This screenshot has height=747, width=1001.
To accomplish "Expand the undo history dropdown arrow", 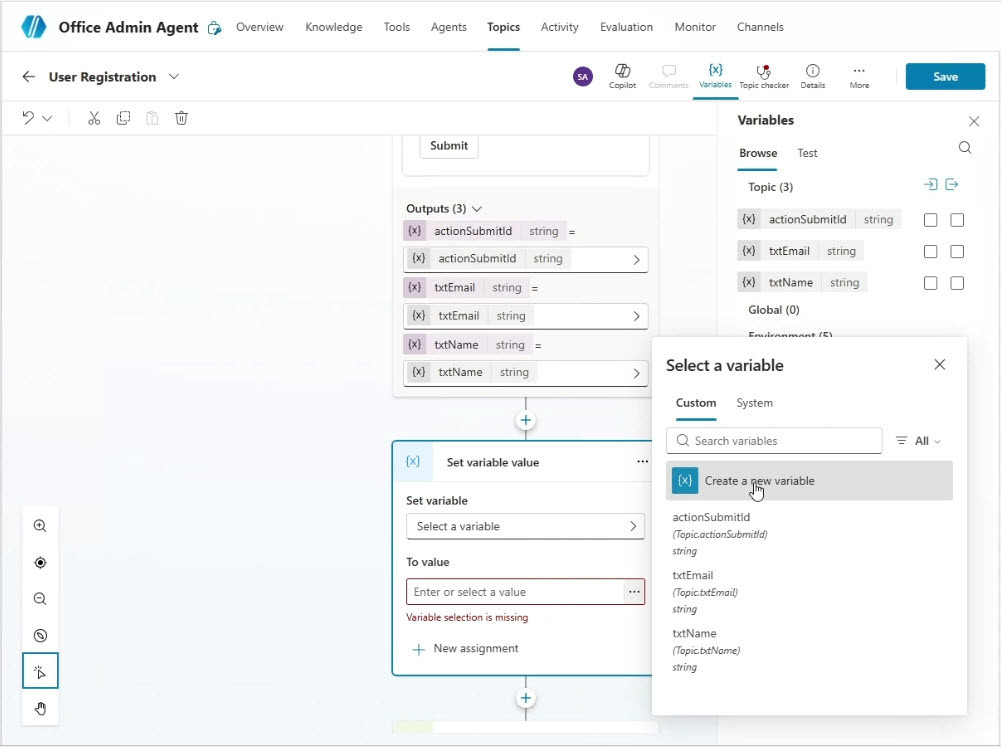I will tap(47, 118).
